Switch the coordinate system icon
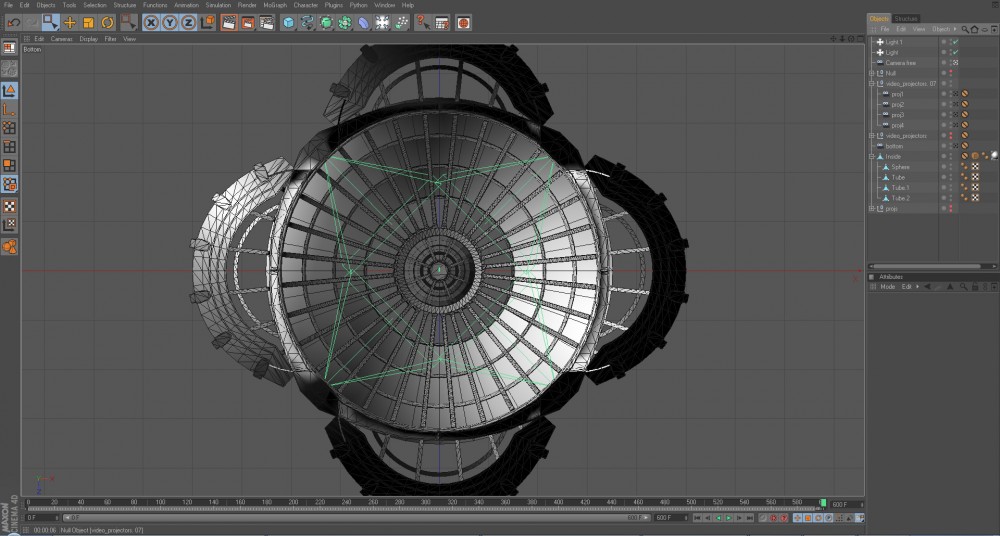Viewport: 1000px width, 536px height. 208,23
